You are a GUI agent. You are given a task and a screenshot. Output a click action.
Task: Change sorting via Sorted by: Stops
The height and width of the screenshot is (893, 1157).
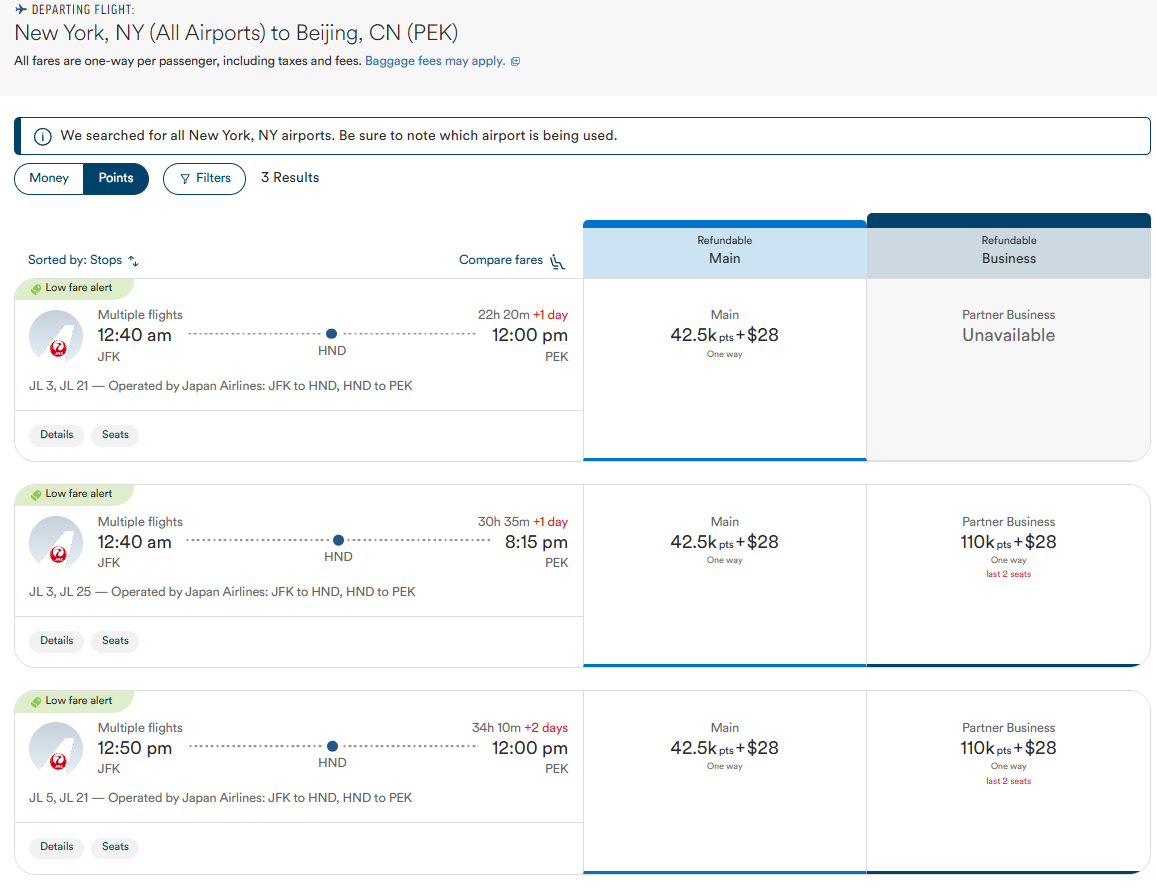pos(75,260)
